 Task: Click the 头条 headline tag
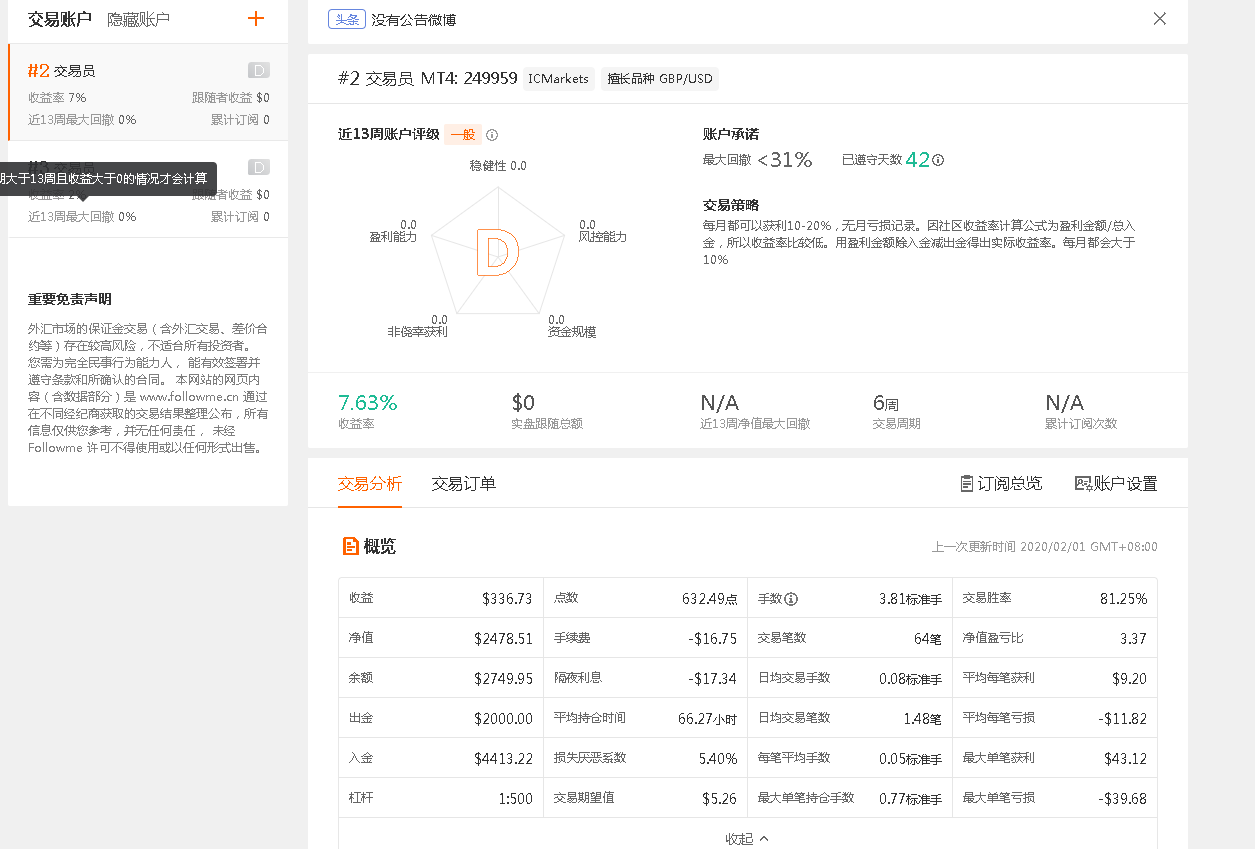[346, 19]
